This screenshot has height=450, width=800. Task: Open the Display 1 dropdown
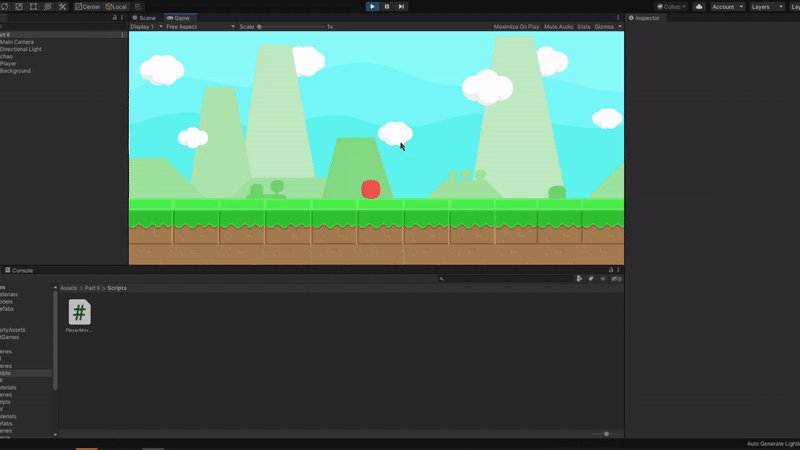tap(145, 27)
